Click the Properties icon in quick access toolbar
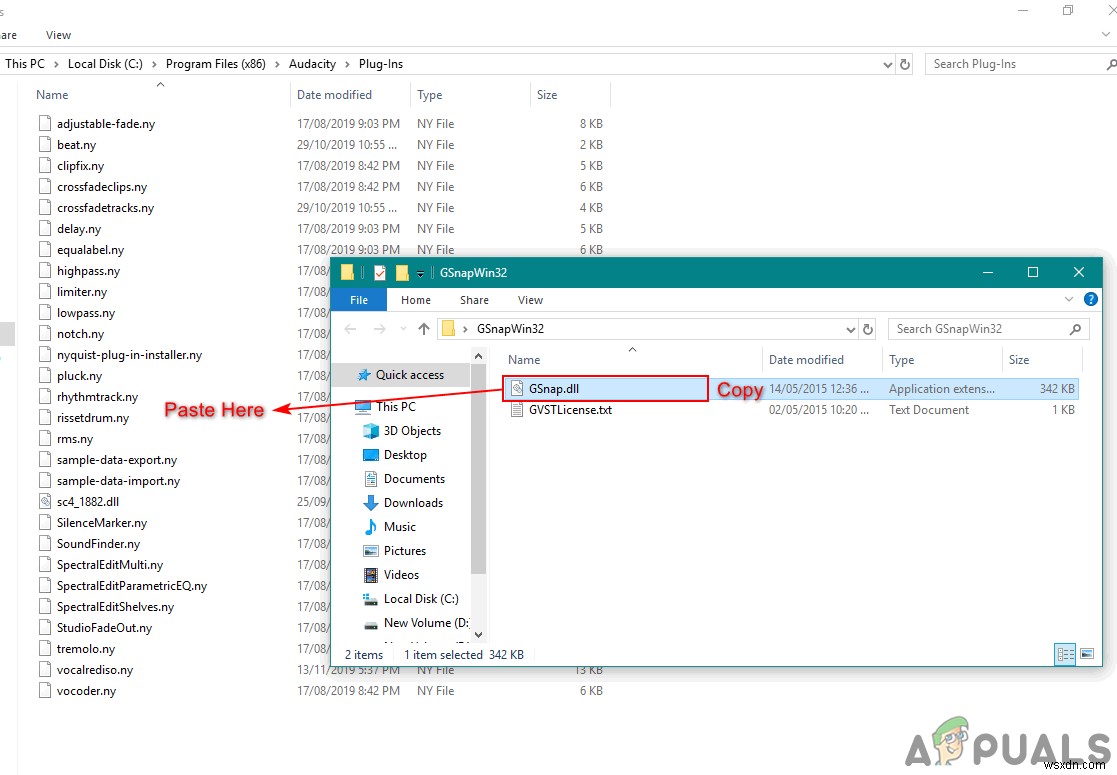Viewport: 1117px width, 775px height. (x=379, y=272)
